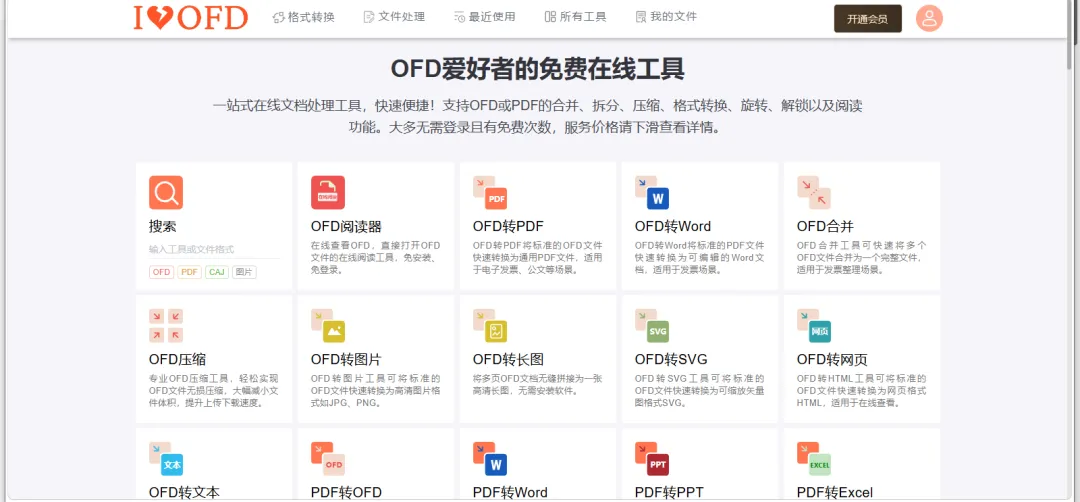Click the 搜索 card title
The width and height of the screenshot is (1080, 502).
tap(163, 227)
